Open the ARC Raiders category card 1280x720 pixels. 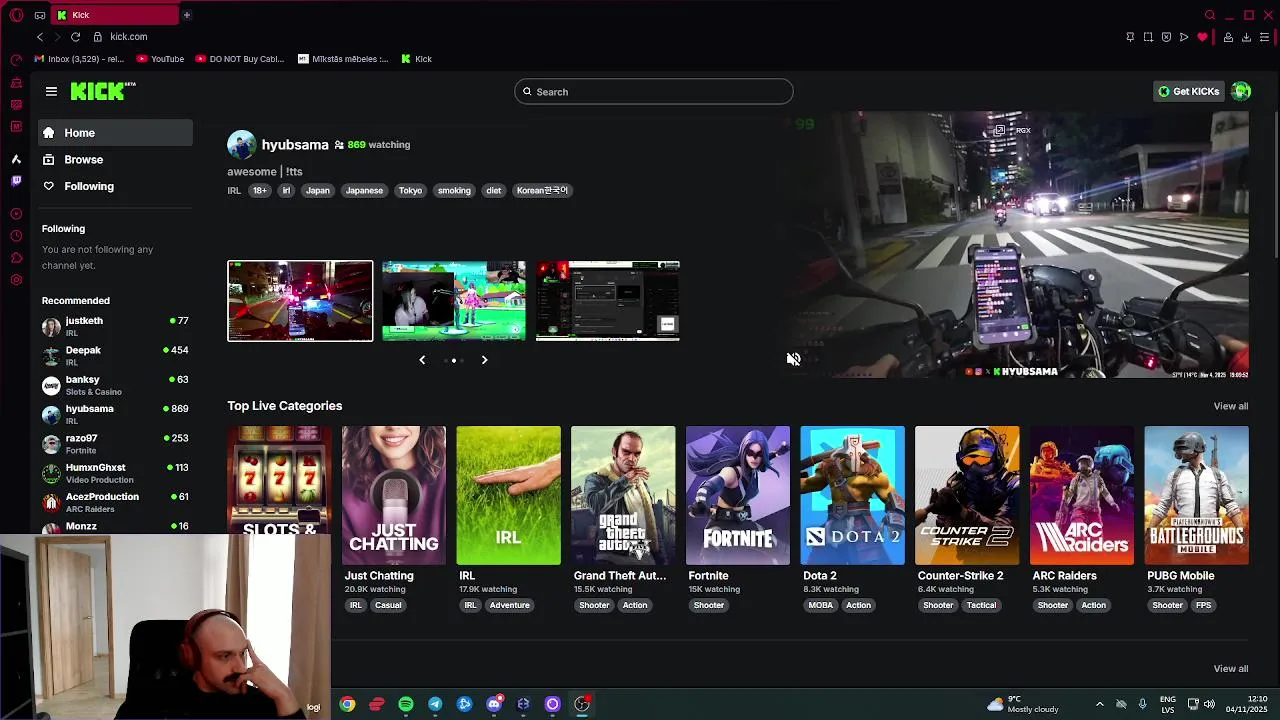[x=1082, y=496]
